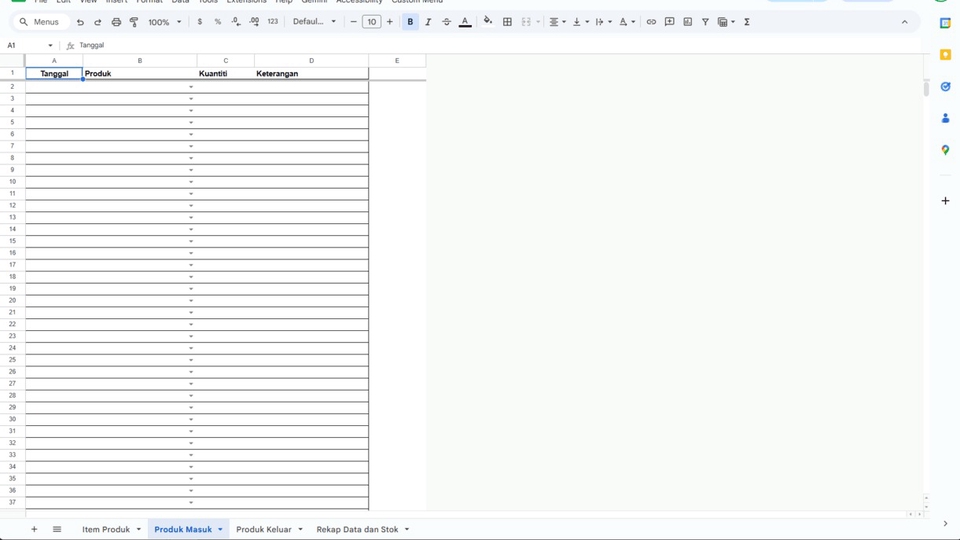960x540 pixels.
Task: Format as currency with dollar icon
Action: (200, 22)
